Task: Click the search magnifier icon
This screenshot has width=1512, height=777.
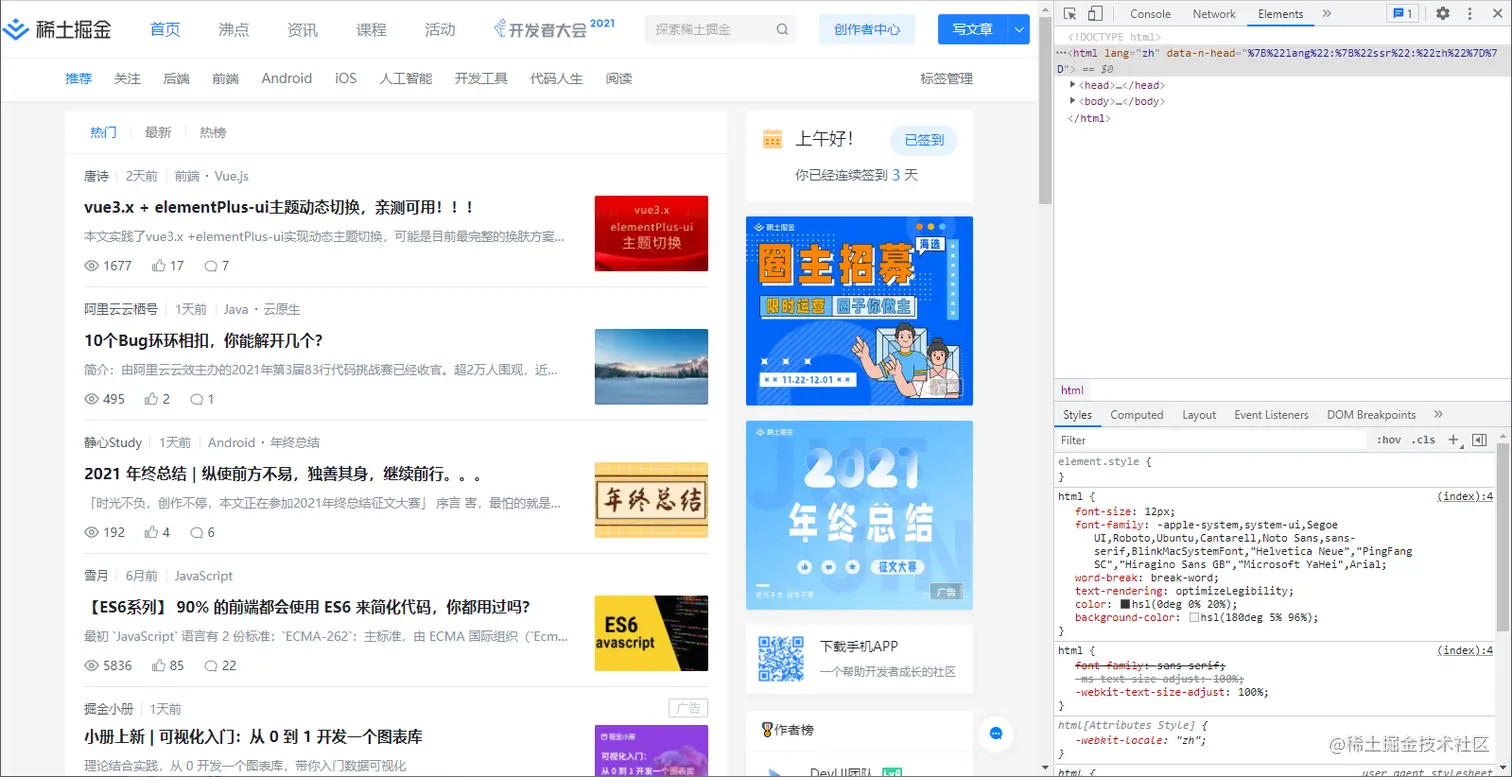Action: click(x=782, y=29)
